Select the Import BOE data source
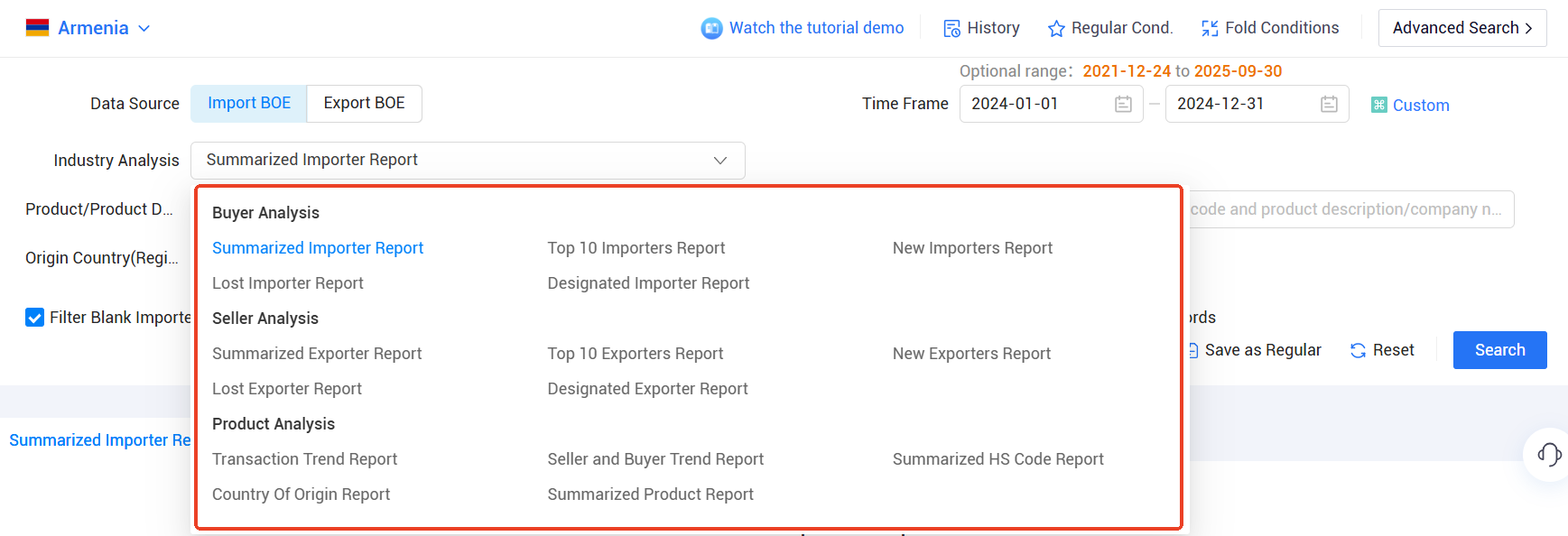Image resolution: width=1568 pixels, height=536 pixels. 249,104
